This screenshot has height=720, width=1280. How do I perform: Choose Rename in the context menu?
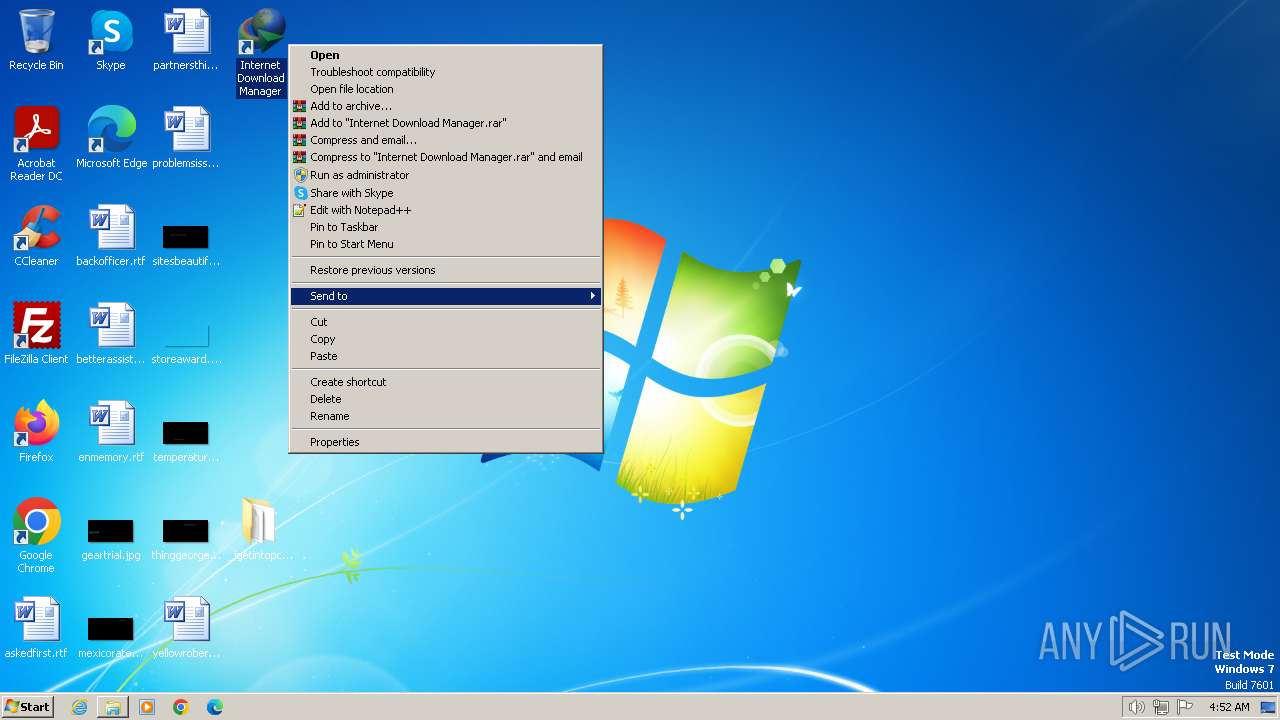[x=446, y=416]
